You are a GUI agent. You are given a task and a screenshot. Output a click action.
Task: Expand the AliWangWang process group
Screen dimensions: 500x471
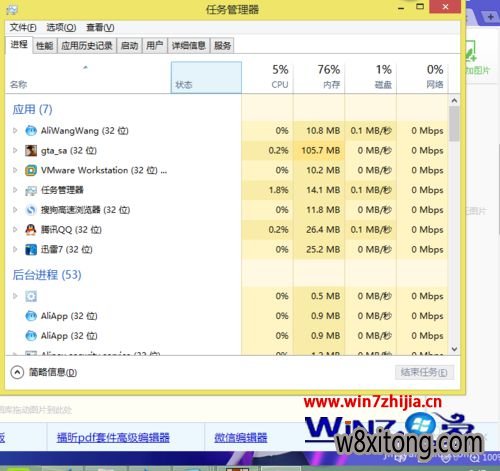point(15,130)
